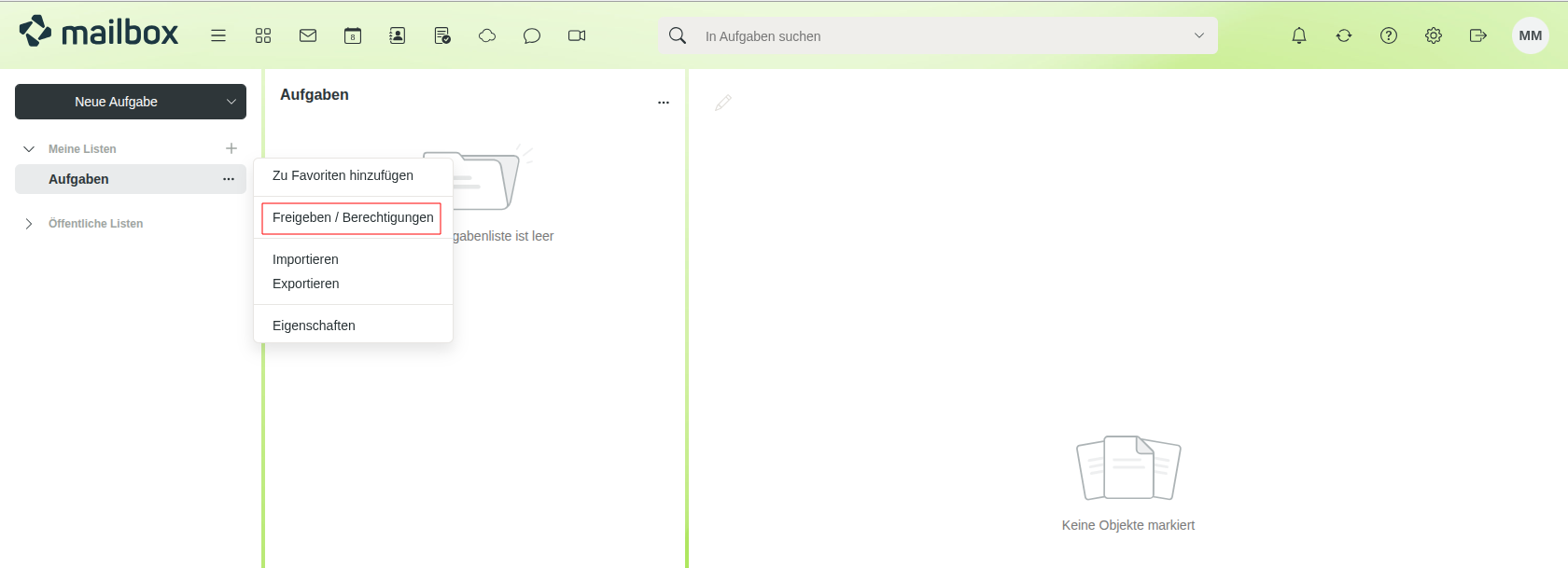
Task: Click the MM account avatar button
Action: tap(1531, 35)
